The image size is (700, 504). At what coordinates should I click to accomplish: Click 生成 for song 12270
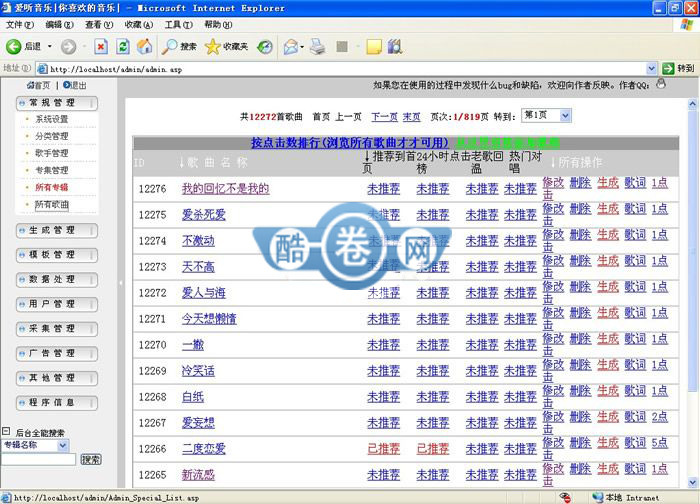608,338
